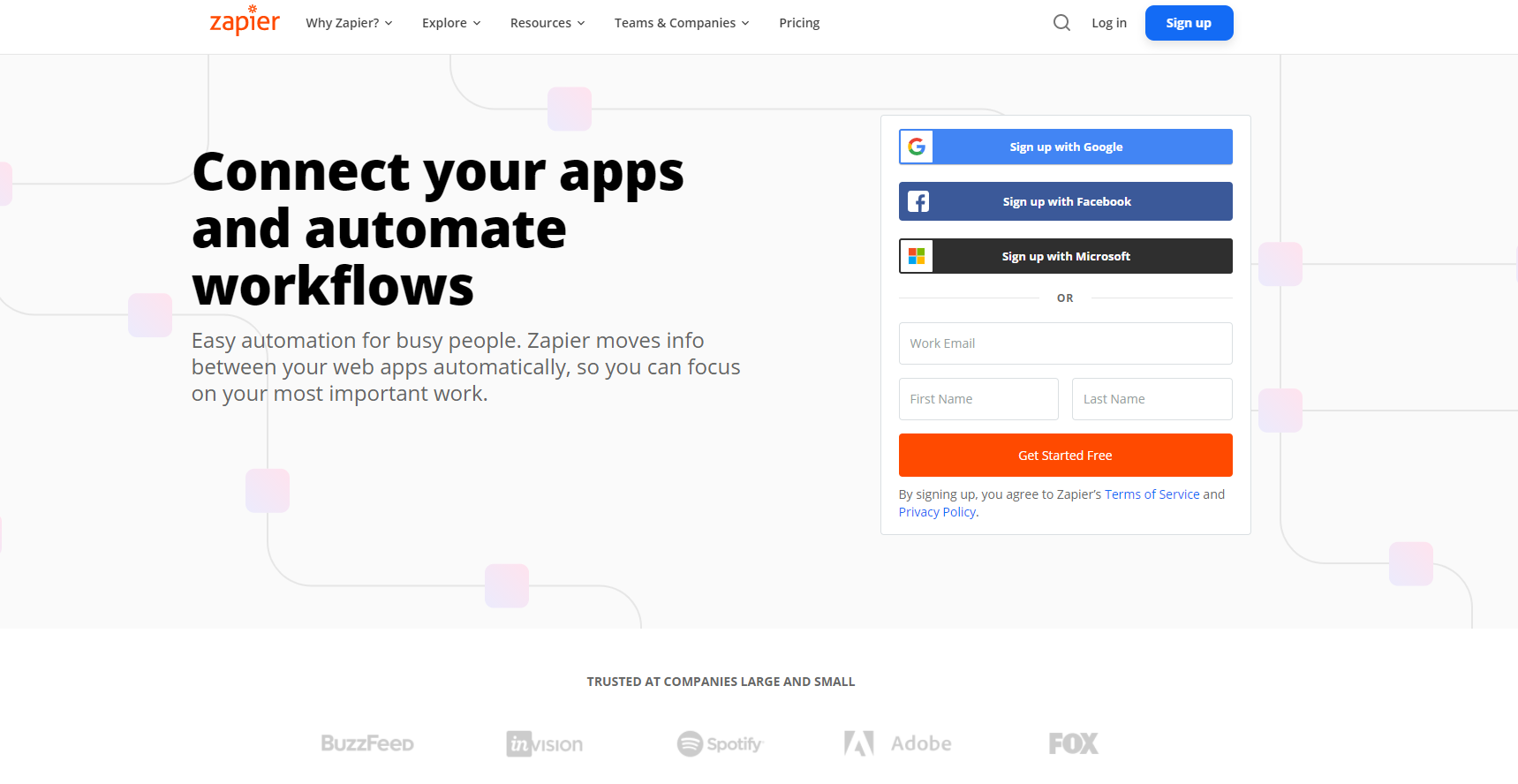Click the InVision logo
The height and width of the screenshot is (784, 1518).
click(544, 744)
